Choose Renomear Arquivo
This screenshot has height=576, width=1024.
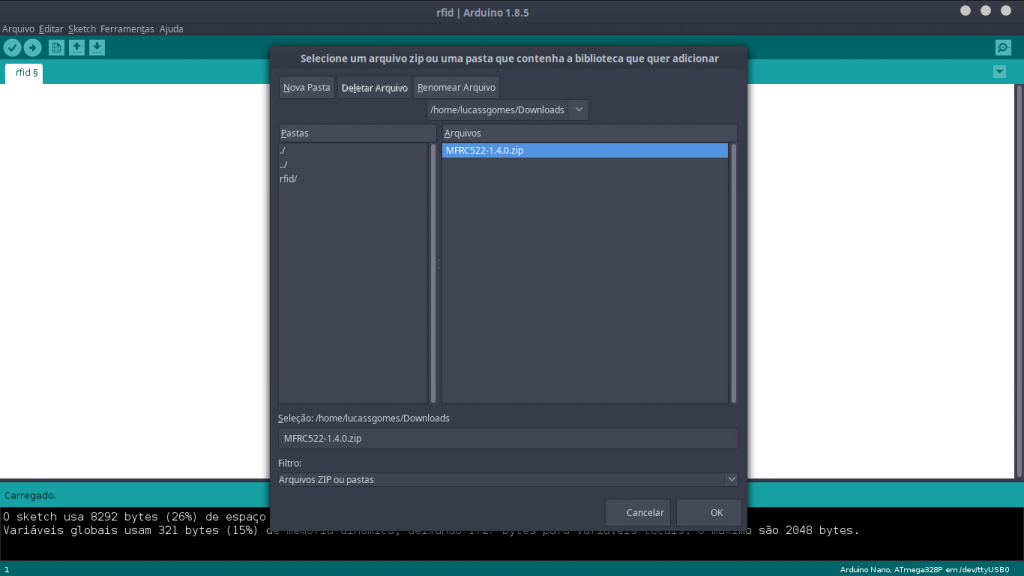[x=456, y=87]
